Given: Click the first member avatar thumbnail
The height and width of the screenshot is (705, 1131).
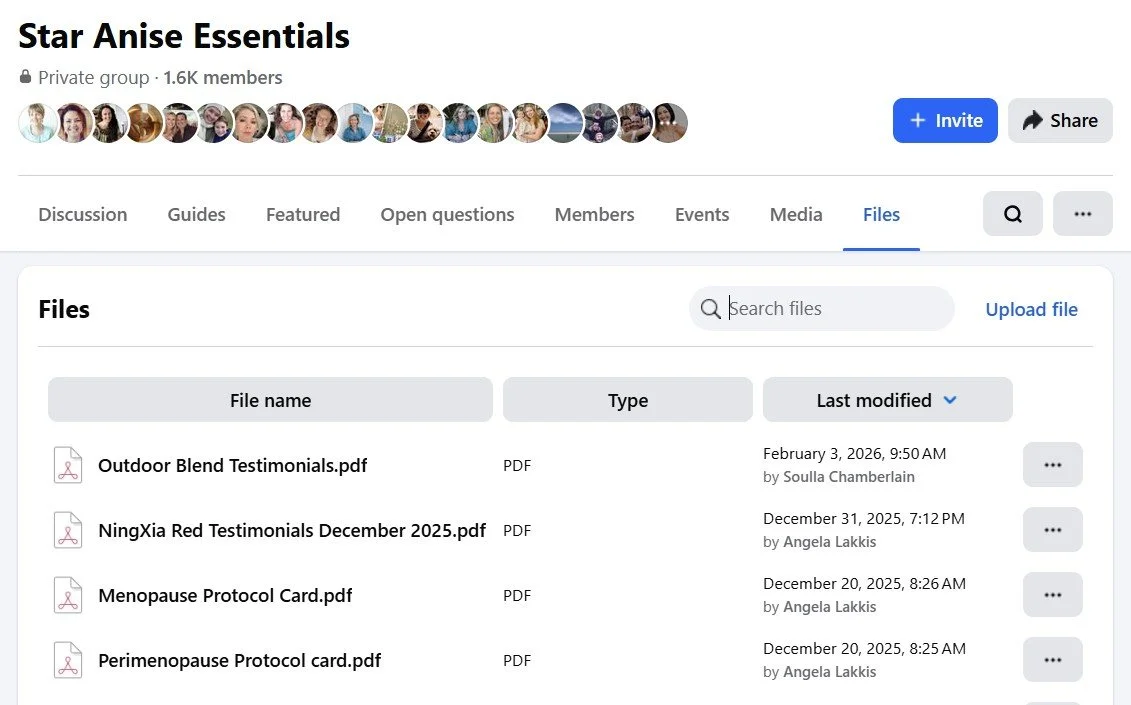Looking at the screenshot, I should click(x=37, y=123).
